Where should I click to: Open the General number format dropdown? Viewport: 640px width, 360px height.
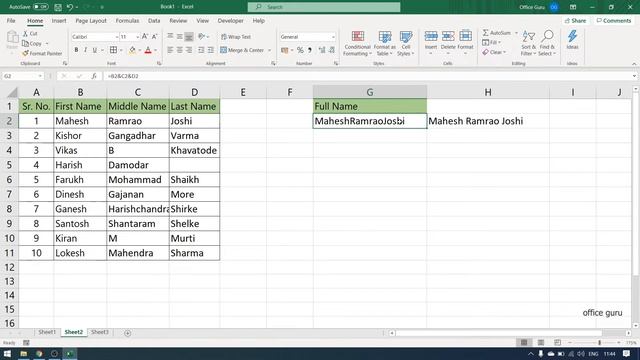pyautogui.click(x=333, y=37)
